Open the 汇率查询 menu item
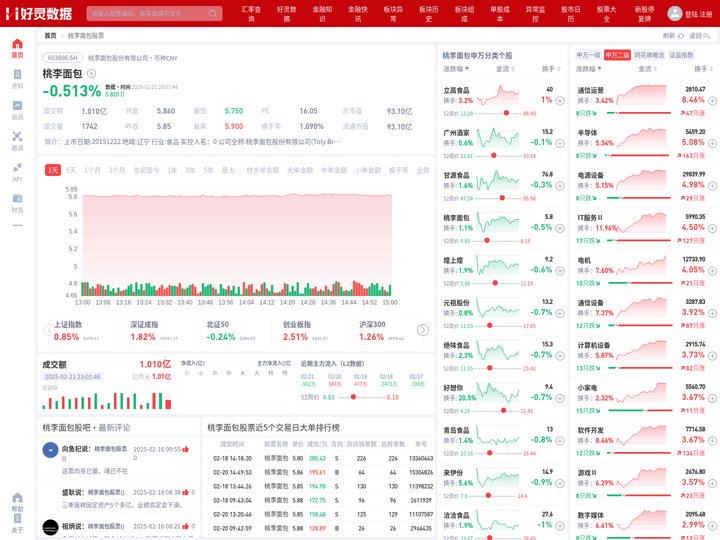 (251, 14)
